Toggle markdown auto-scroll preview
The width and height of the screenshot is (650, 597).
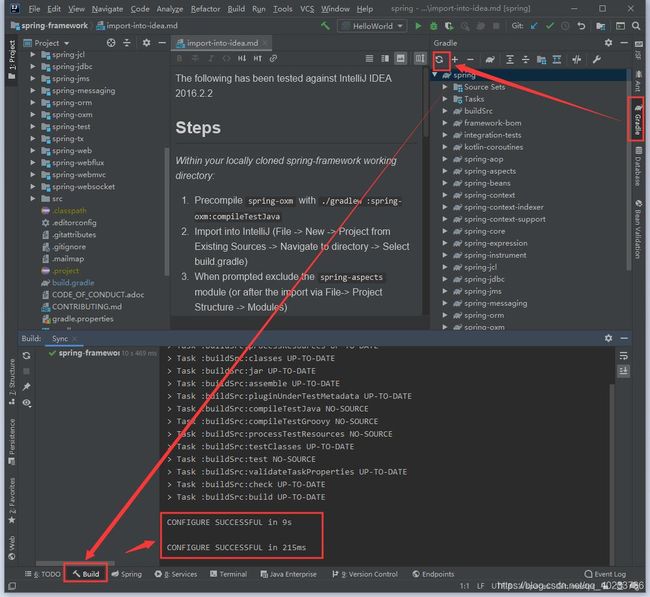(420, 58)
